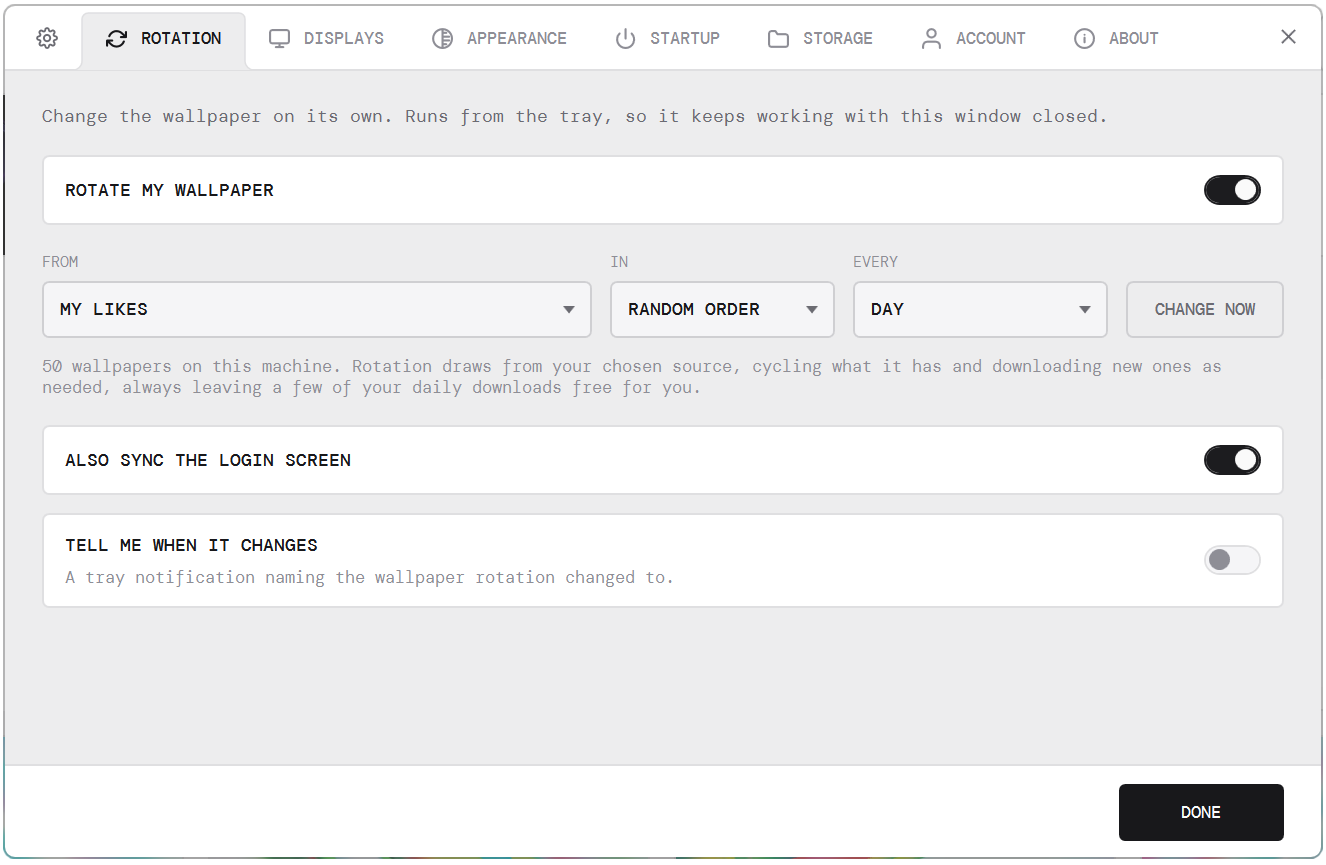The image size is (1326, 865).
Task: Turn off Also Sync the Login Screen
Action: pyautogui.click(x=1232, y=460)
